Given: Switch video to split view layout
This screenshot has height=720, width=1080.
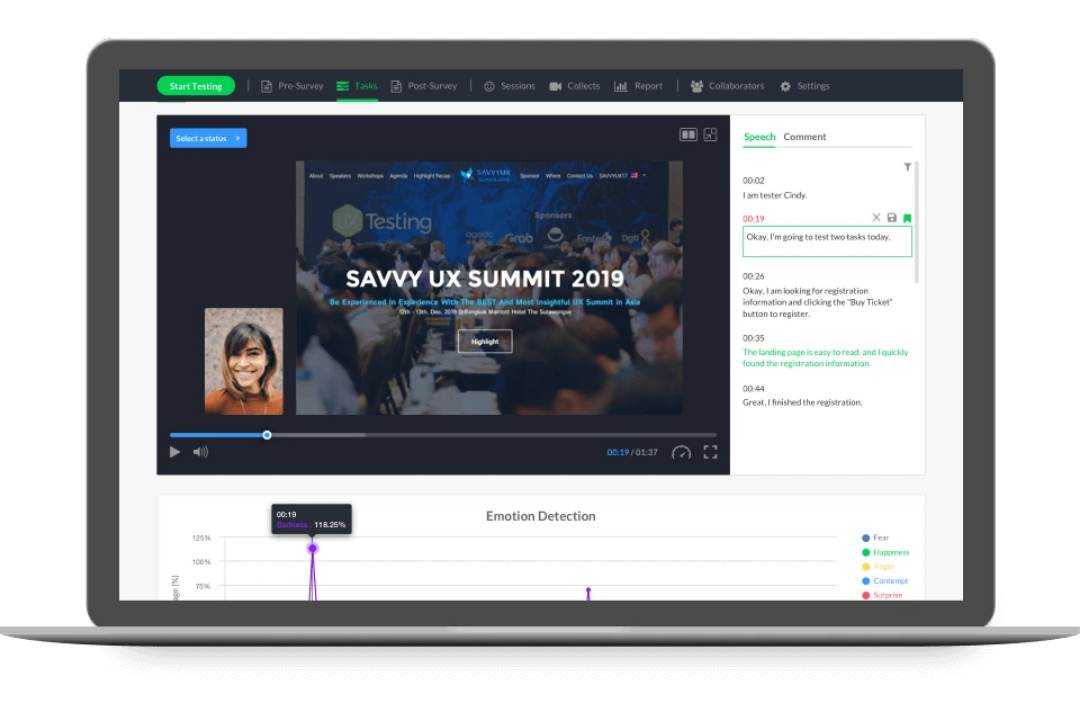Looking at the screenshot, I should click(x=688, y=134).
